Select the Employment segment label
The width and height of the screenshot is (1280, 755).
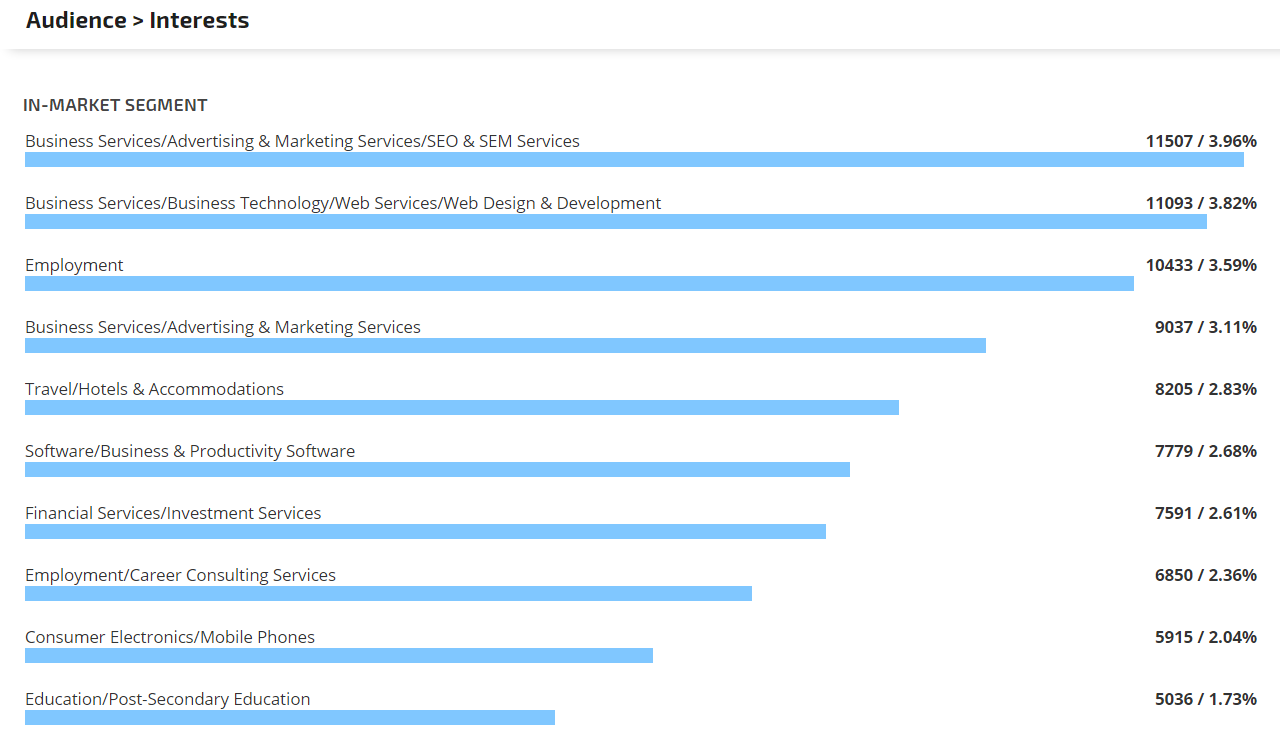click(x=74, y=265)
